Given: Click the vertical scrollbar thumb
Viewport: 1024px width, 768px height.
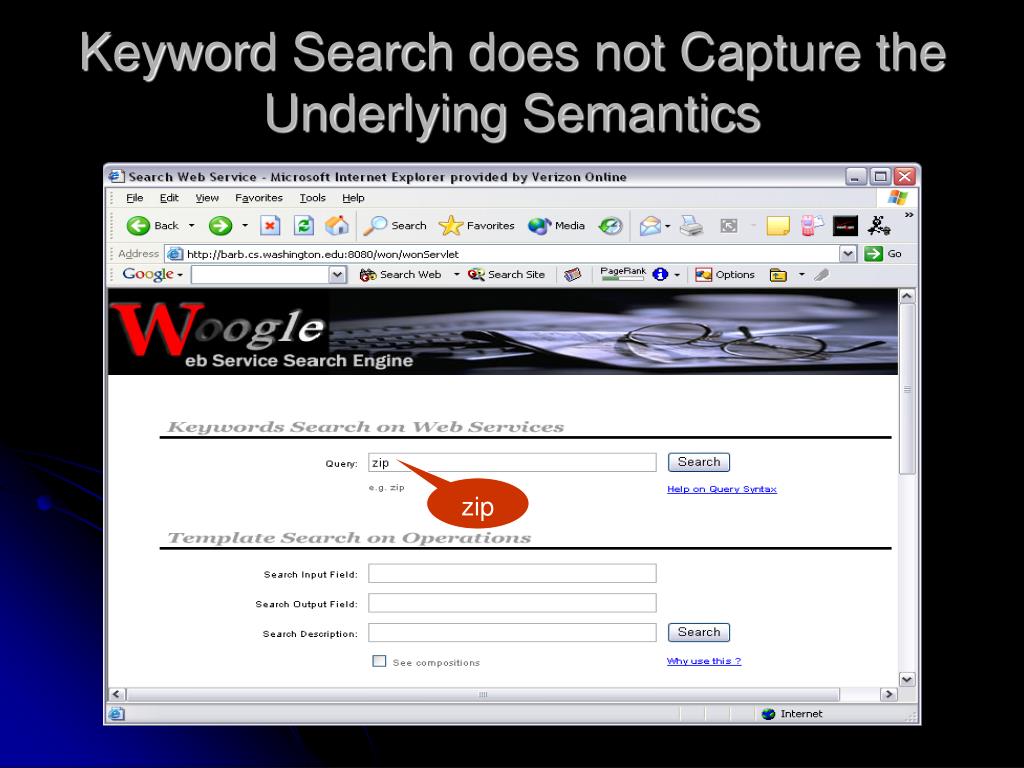Looking at the screenshot, I should tap(907, 390).
